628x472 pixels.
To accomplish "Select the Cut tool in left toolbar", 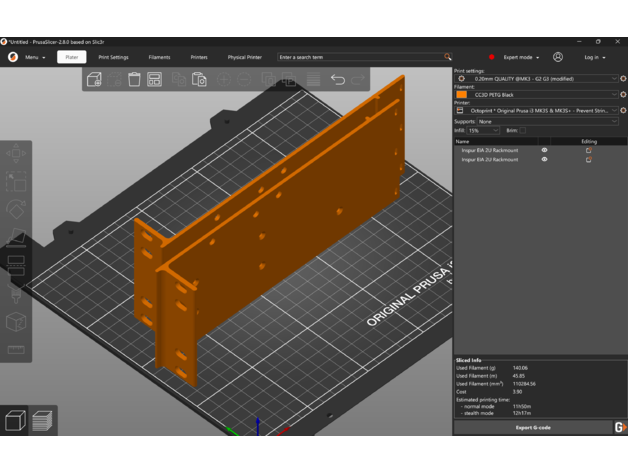I will 16,265.
